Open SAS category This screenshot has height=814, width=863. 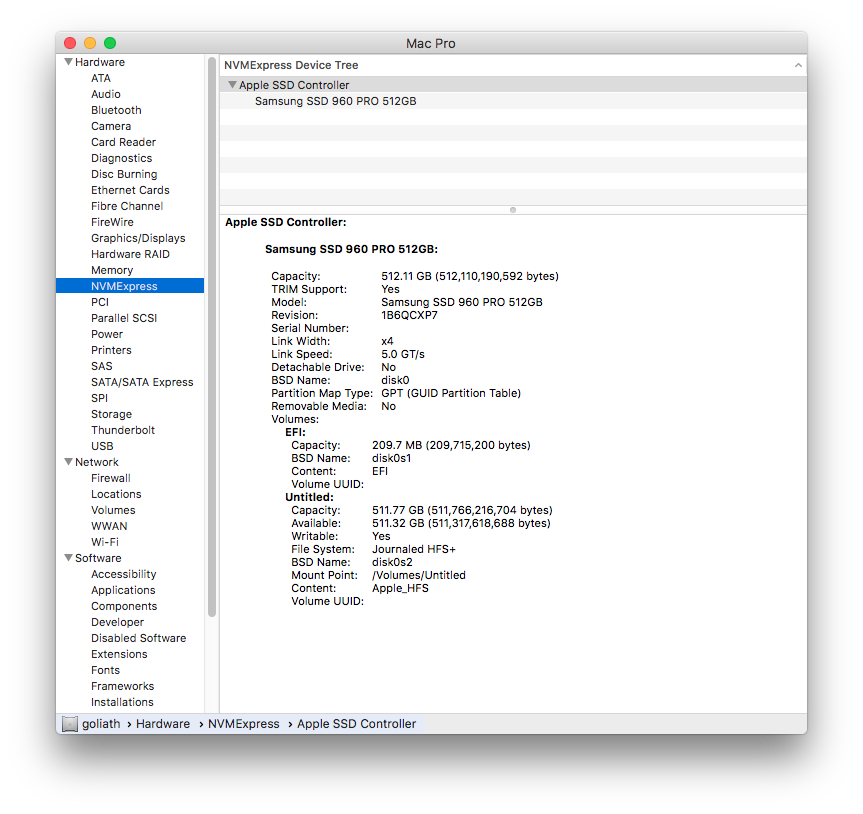101,365
